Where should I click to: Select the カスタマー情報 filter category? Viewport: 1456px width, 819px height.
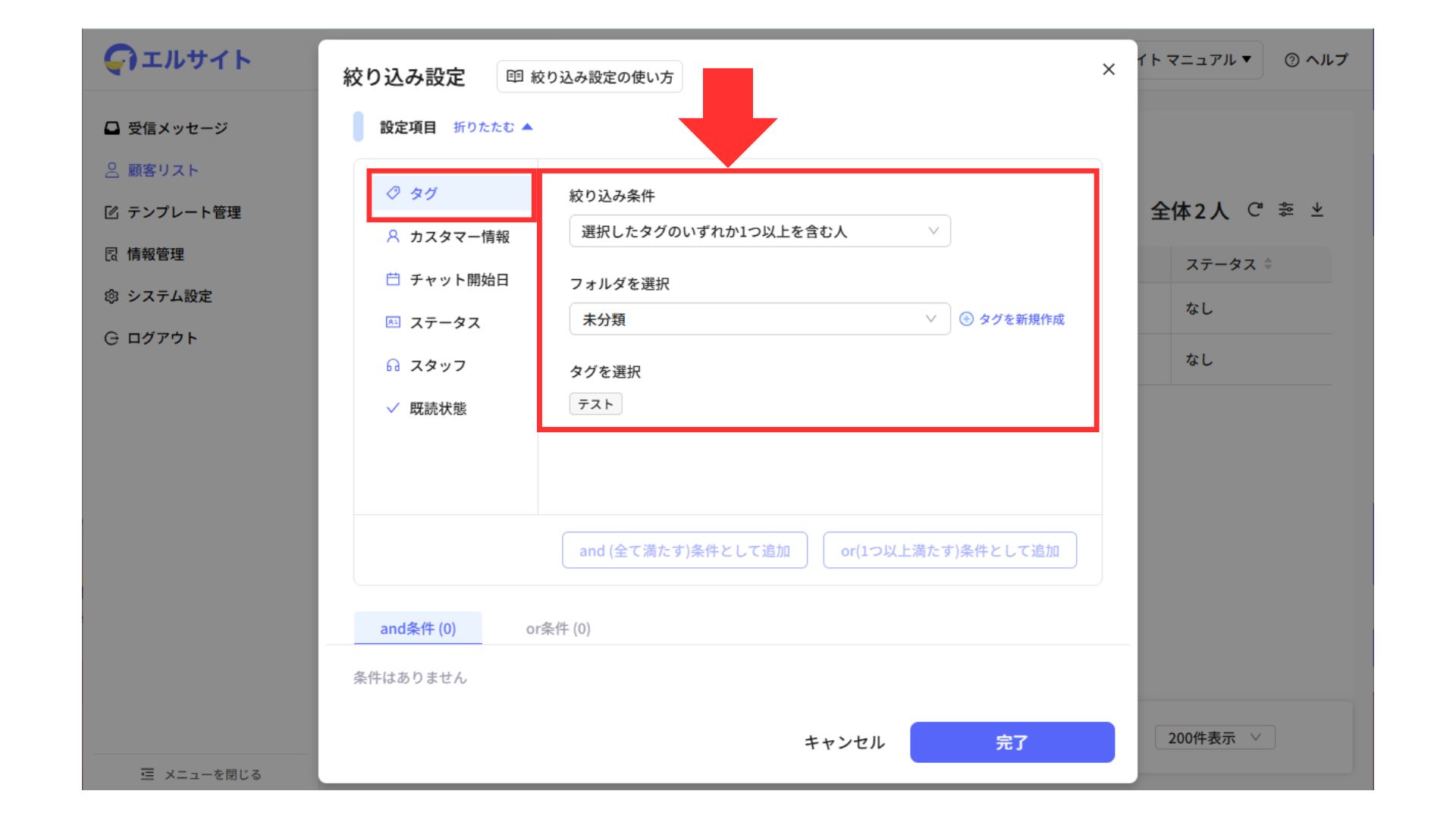450,237
